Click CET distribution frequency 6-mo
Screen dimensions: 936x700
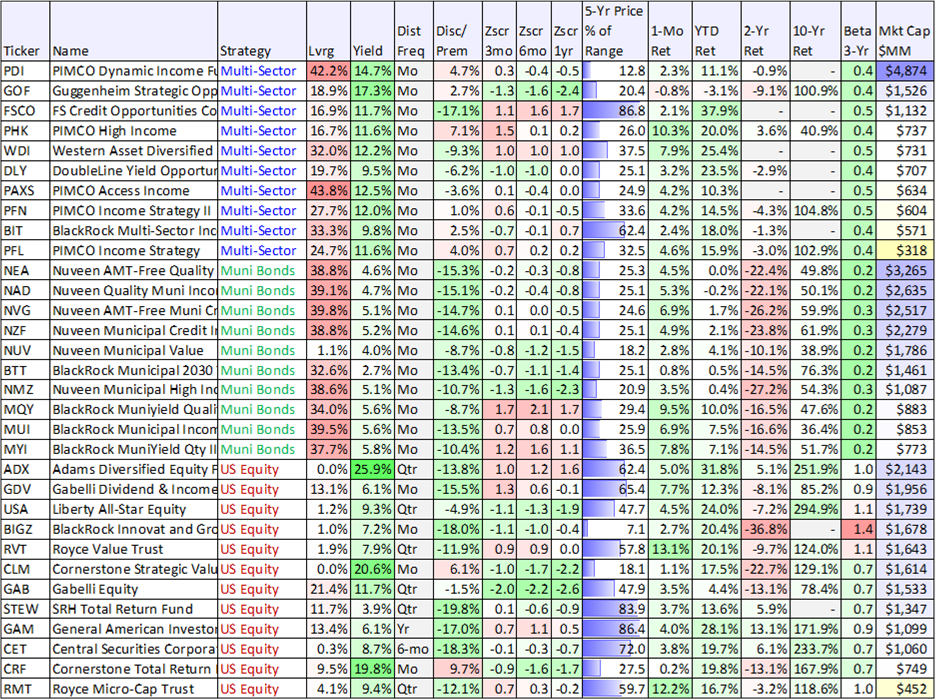pos(414,649)
